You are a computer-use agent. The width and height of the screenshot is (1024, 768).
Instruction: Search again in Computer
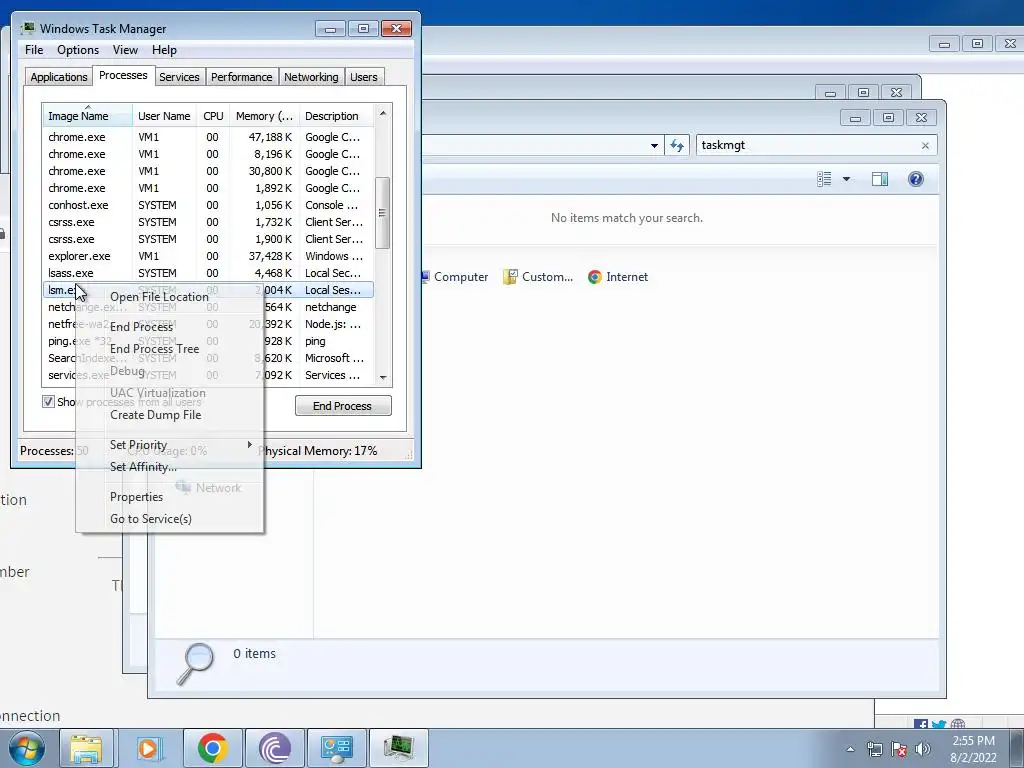point(454,277)
